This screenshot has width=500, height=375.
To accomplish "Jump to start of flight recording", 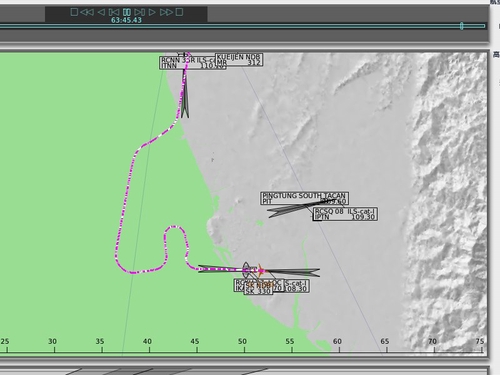I will 74,12.
